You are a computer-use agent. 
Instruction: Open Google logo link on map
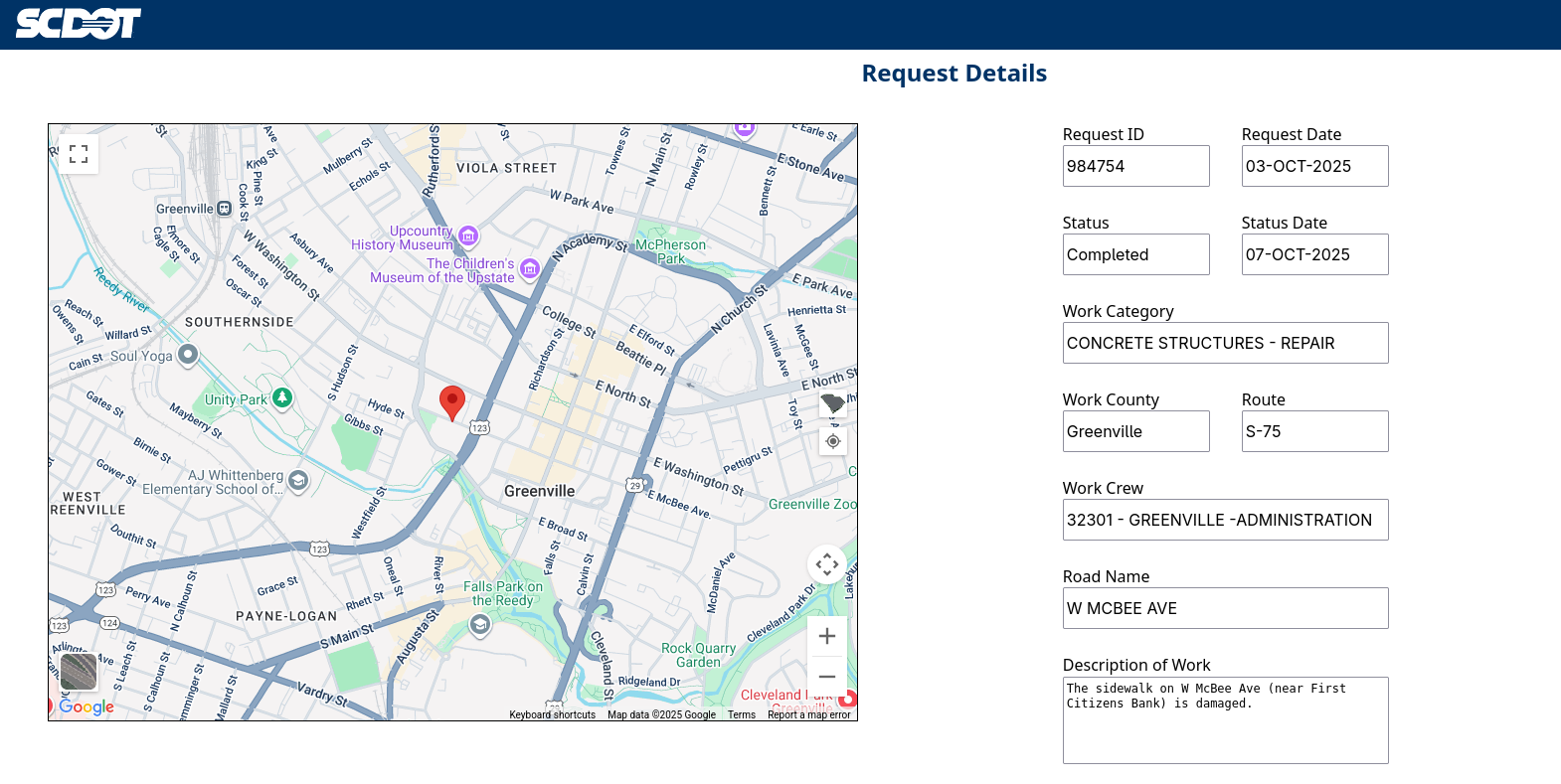(87, 706)
